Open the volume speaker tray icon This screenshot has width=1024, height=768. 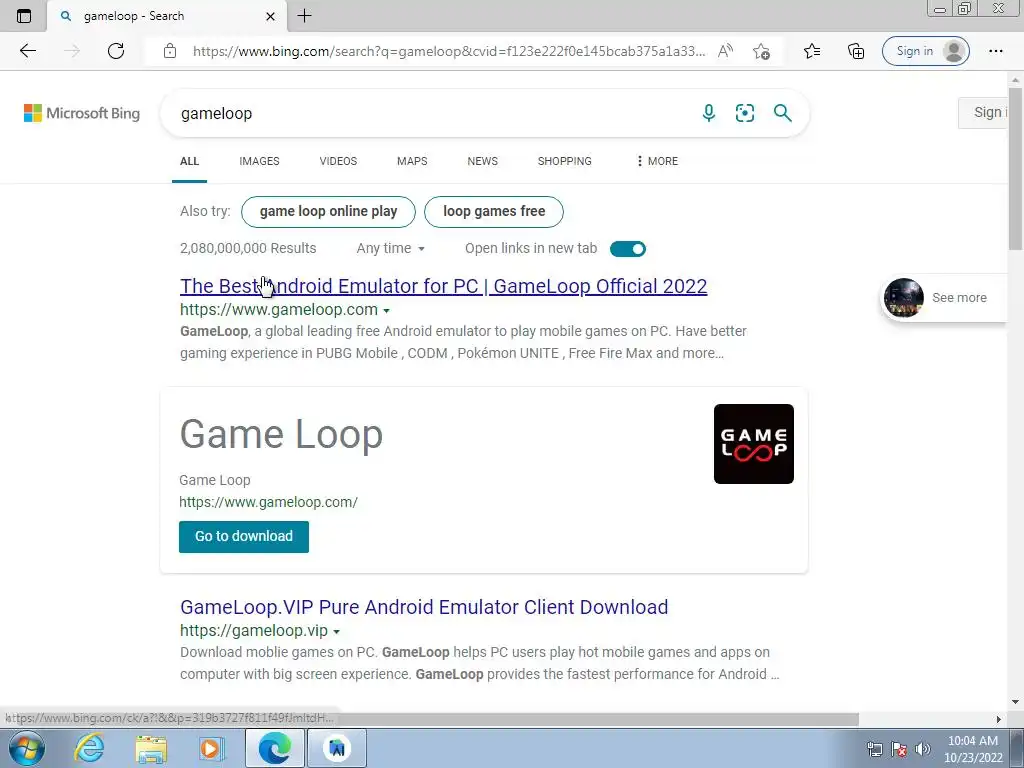pyautogui.click(x=923, y=749)
